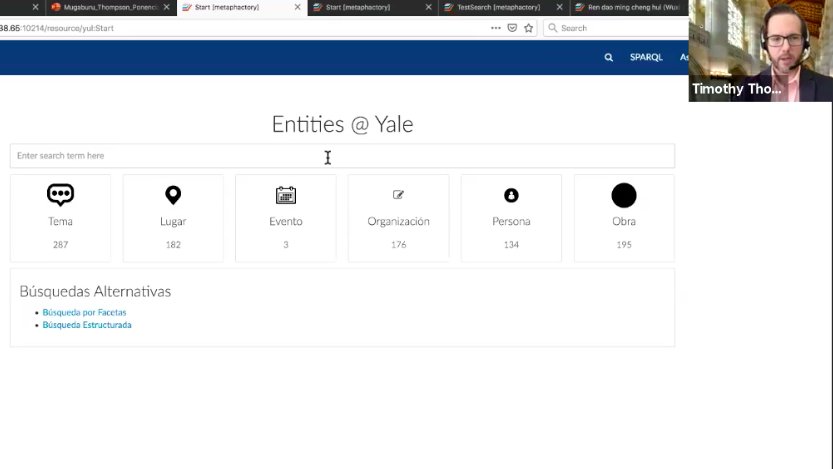833x469 pixels.
Task: Click the count 176 under Organización
Action: (x=398, y=245)
